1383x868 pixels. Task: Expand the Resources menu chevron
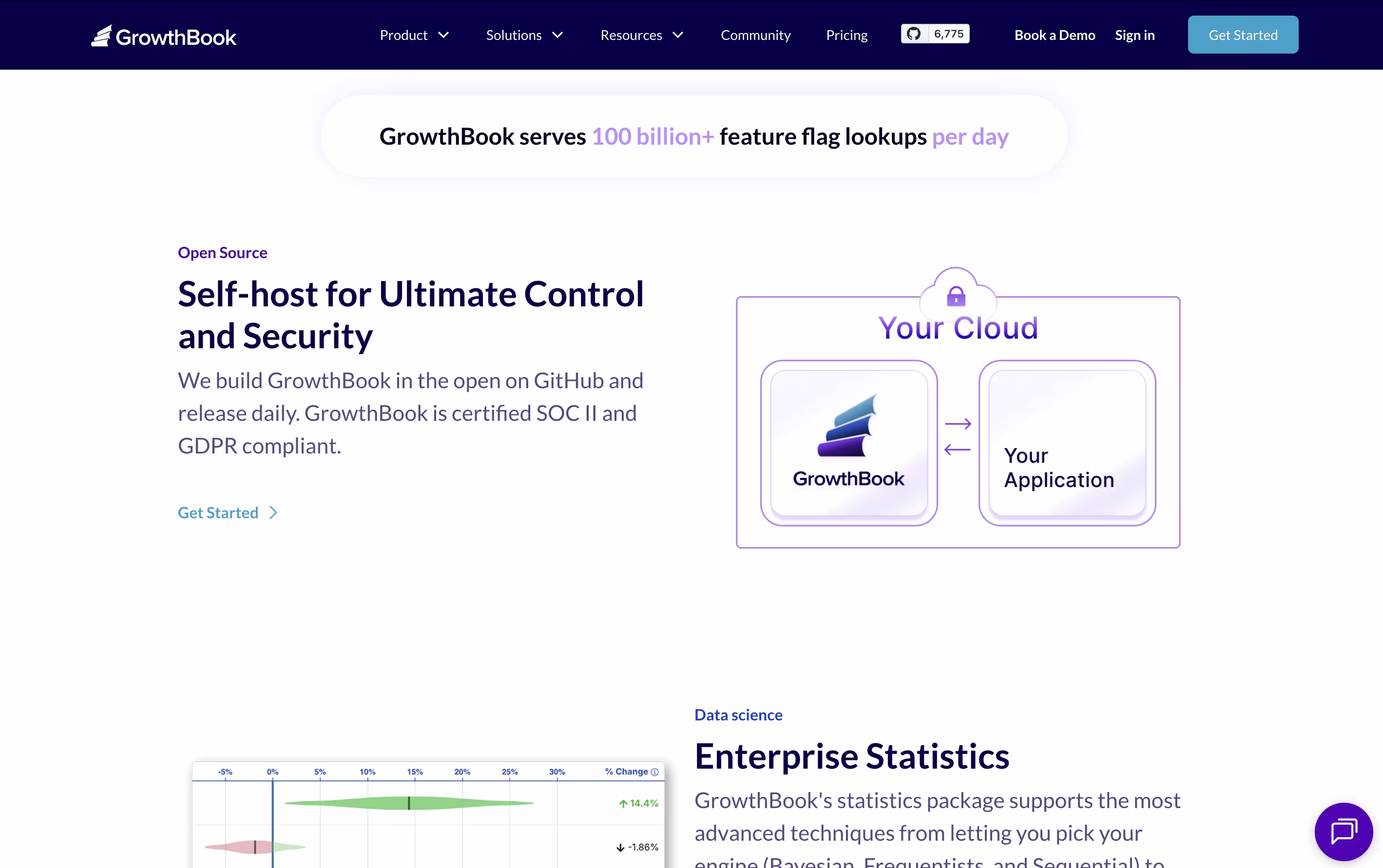click(x=678, y=35)
